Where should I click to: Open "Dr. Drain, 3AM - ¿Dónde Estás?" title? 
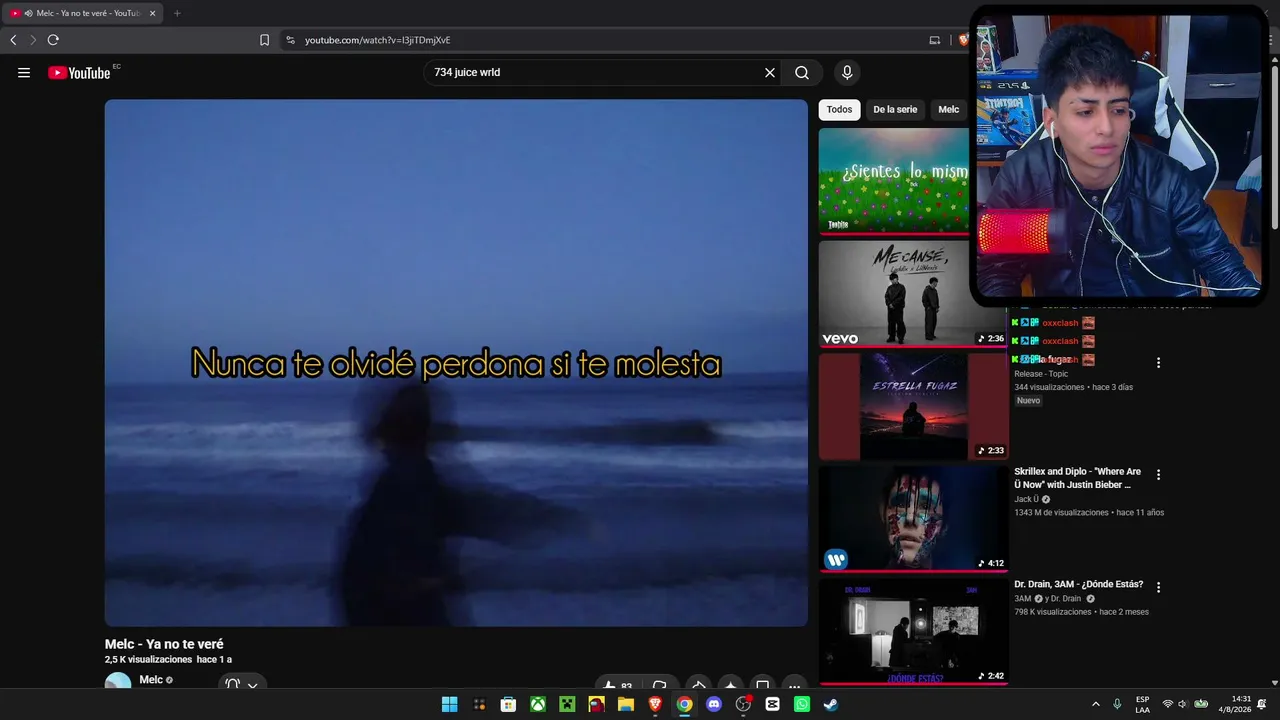pyautogui.click(x=1078, y=584)
